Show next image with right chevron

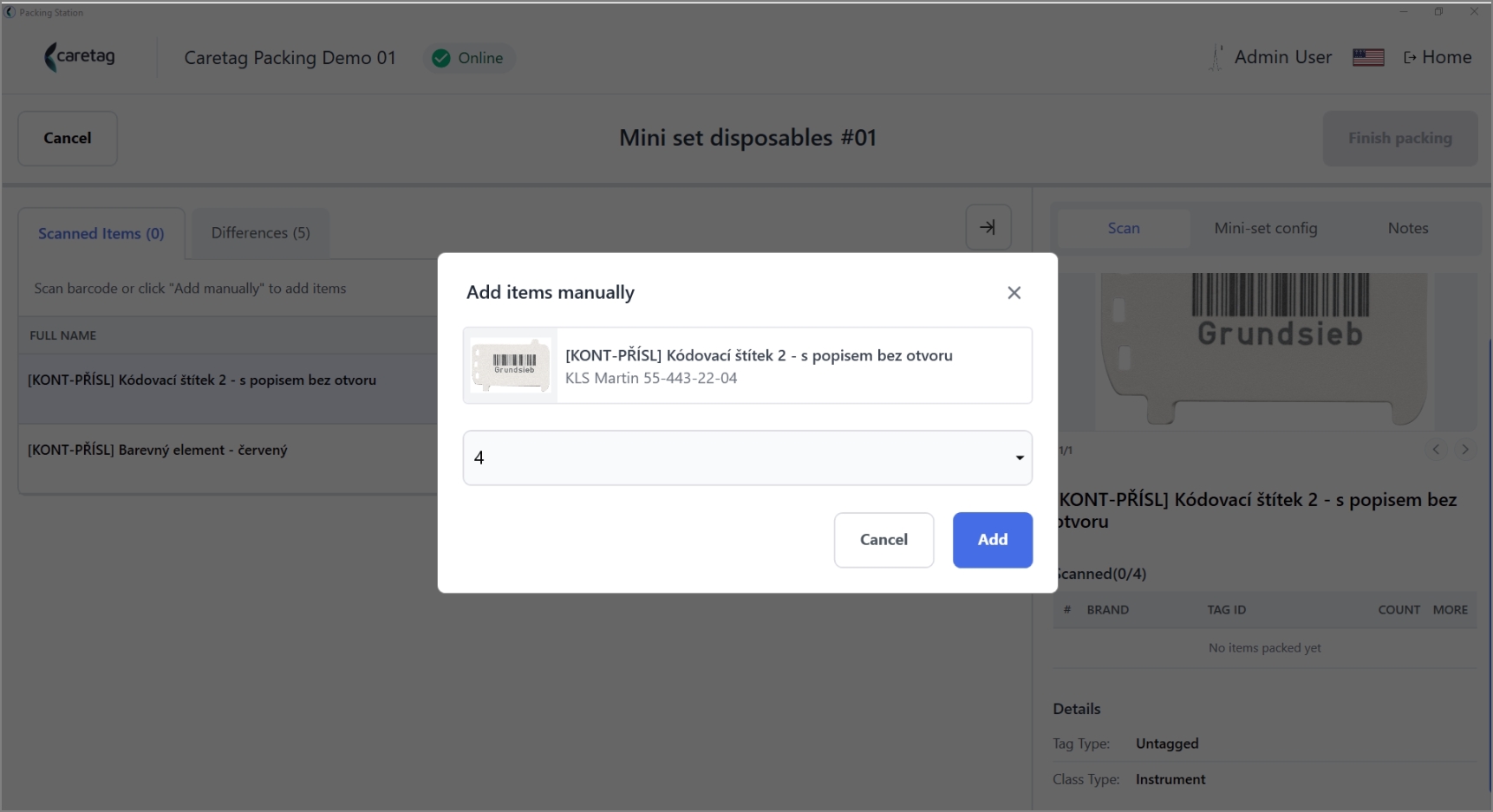1464,449
